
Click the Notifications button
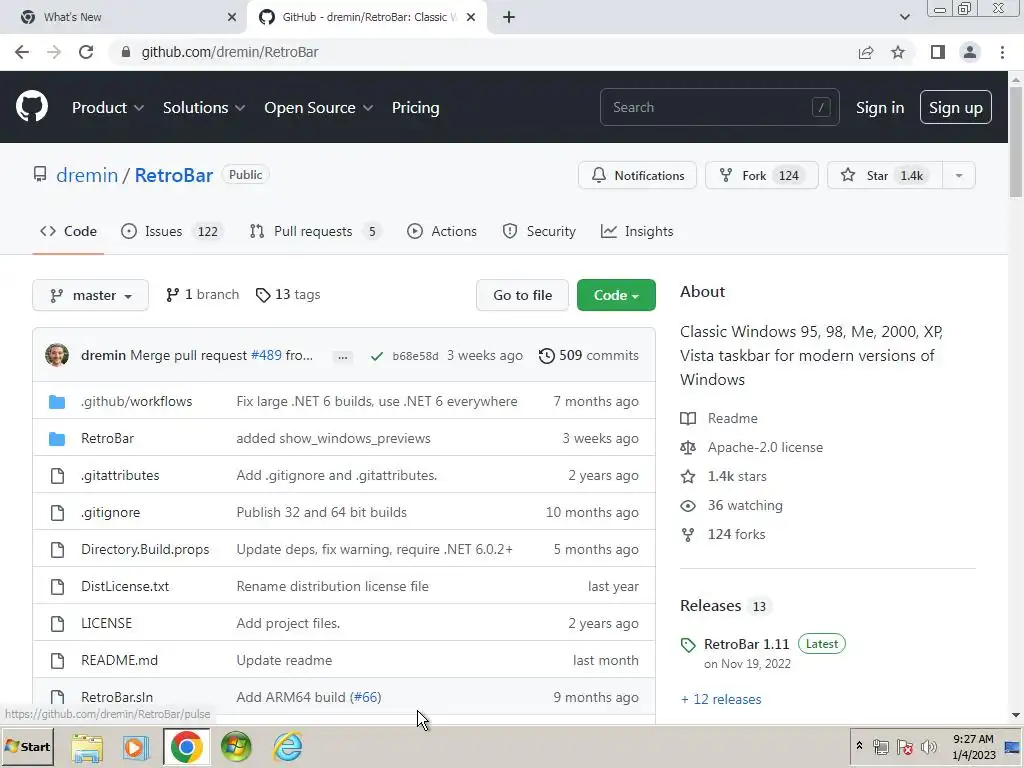[637, 176]
